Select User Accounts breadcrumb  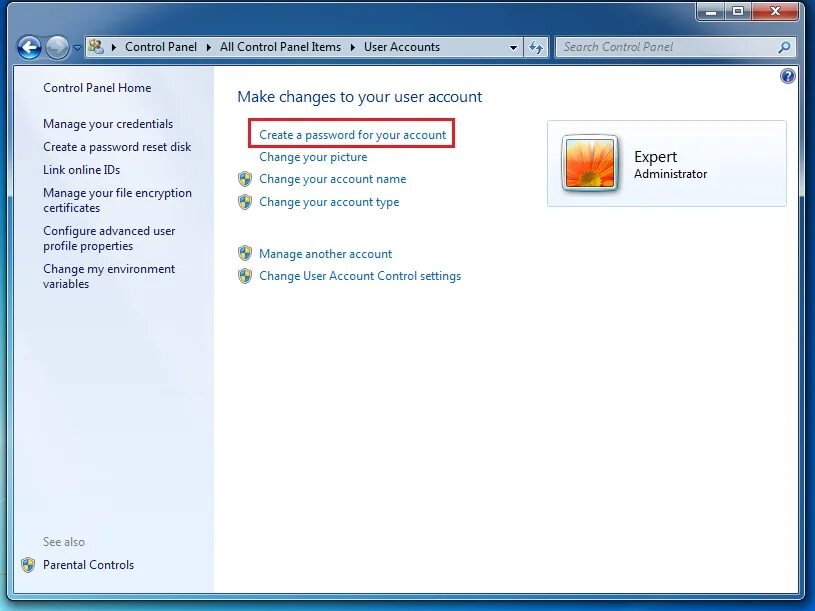tap(401, 47)
